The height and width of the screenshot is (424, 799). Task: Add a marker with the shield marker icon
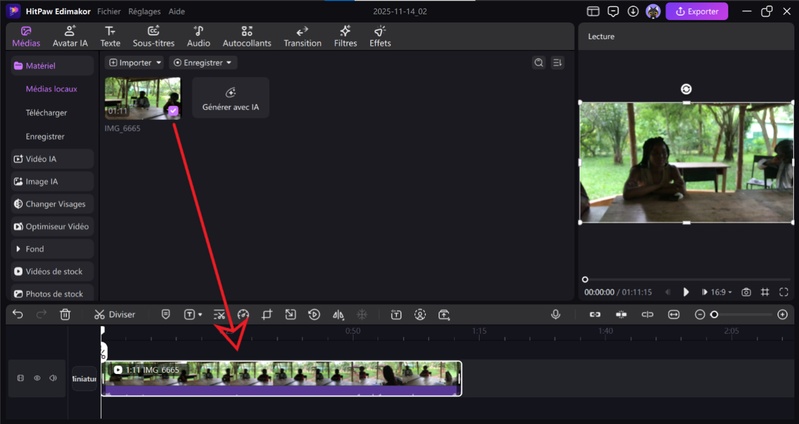[166, 314]
